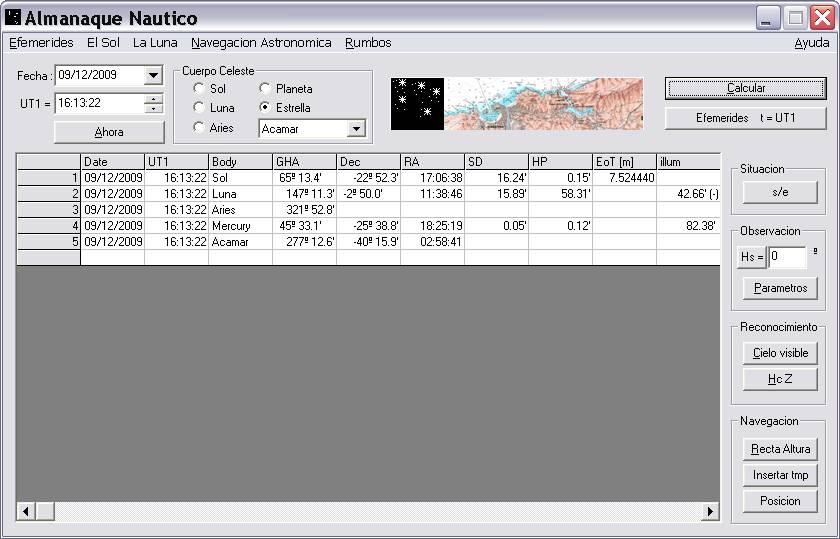Click the Cielo visible button
840x539 pixels.
tap(779, 353)
